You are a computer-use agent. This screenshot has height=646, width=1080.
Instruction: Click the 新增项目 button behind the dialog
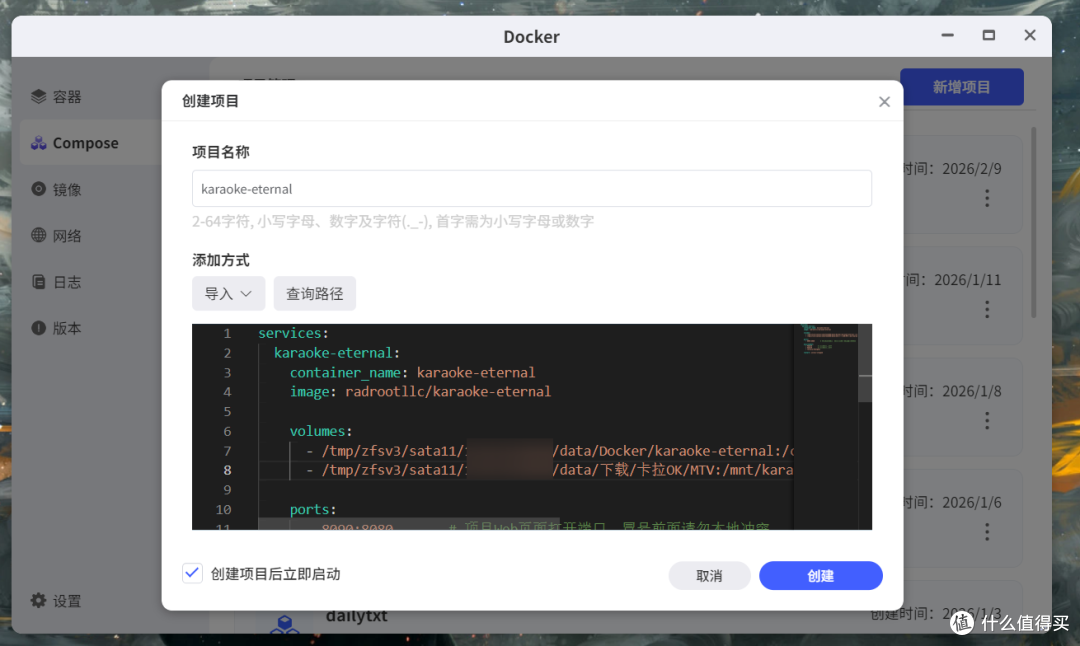click(x=962, y=87)
